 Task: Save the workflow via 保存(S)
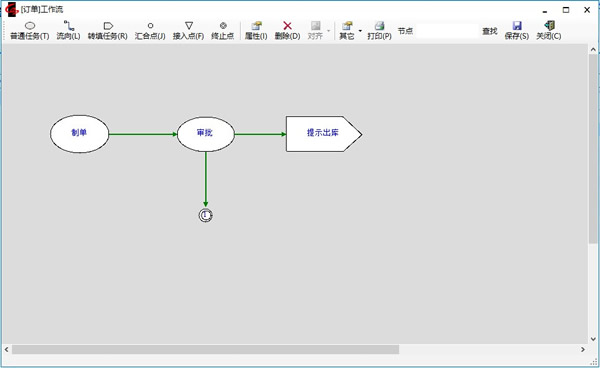[x=517, y=31]
